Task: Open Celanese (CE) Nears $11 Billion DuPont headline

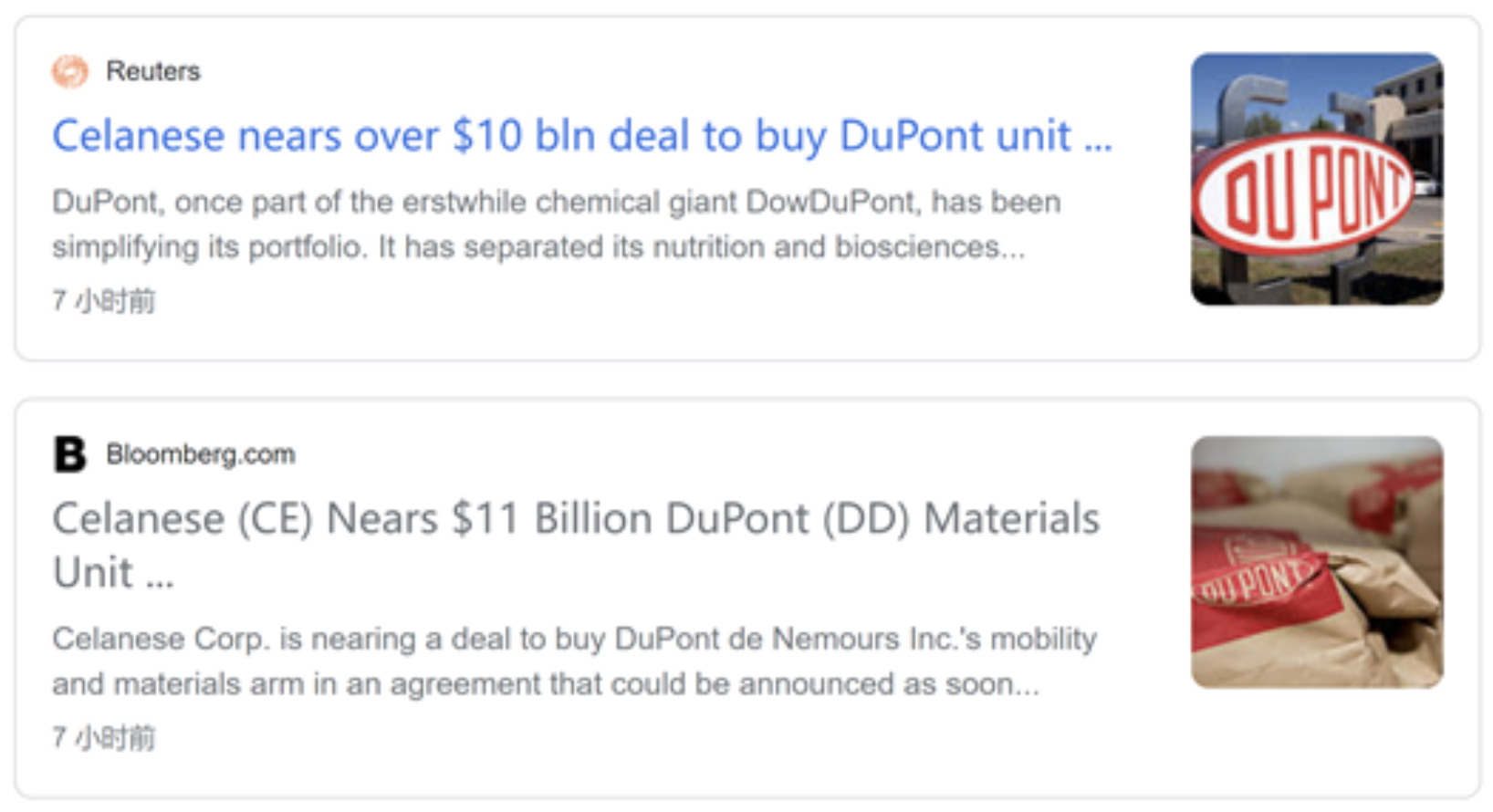Action: coord(576,545)
